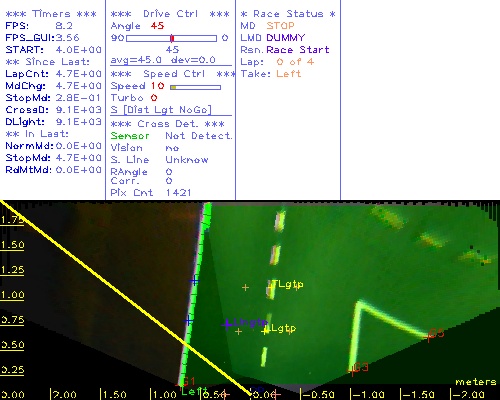
Task: Click the red Angle slider indicator
Action: (x=172, y=38)
